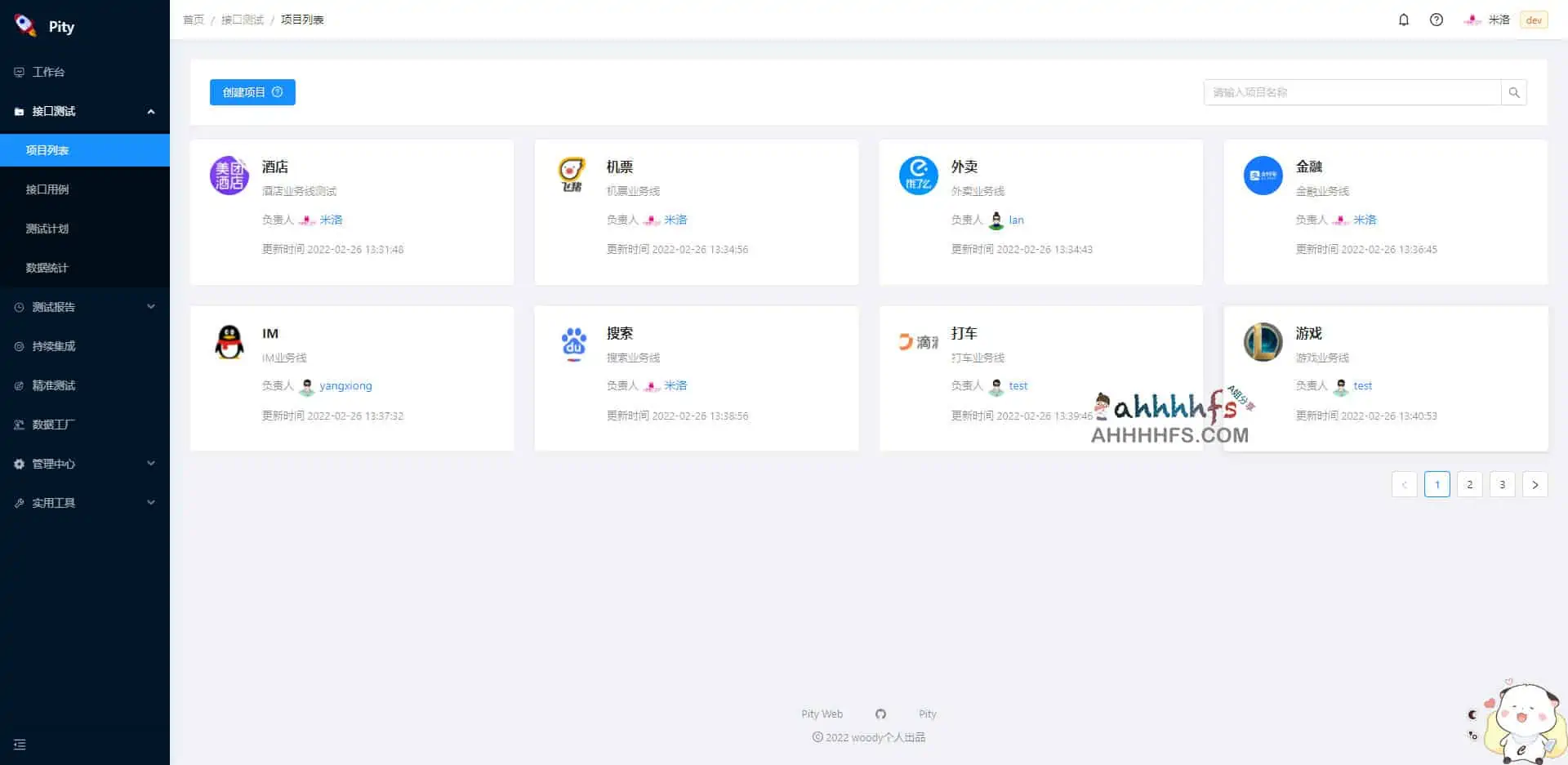
Task: Open the GitHub icon in the footer
Action: (880, 714)
